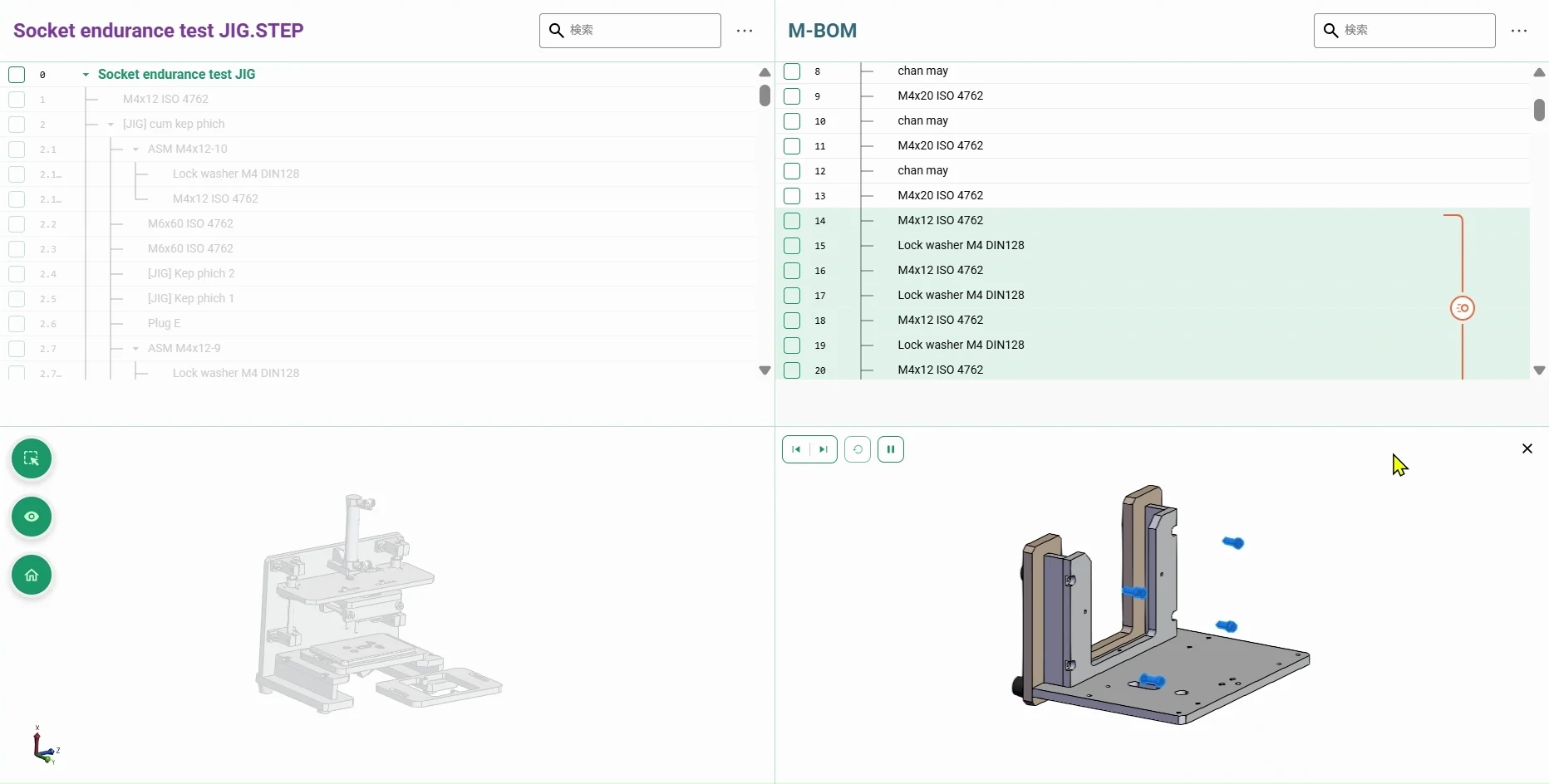Open more options for STEP file panel
Viewport: 1549px width, 784px height.
click(745, 31)
